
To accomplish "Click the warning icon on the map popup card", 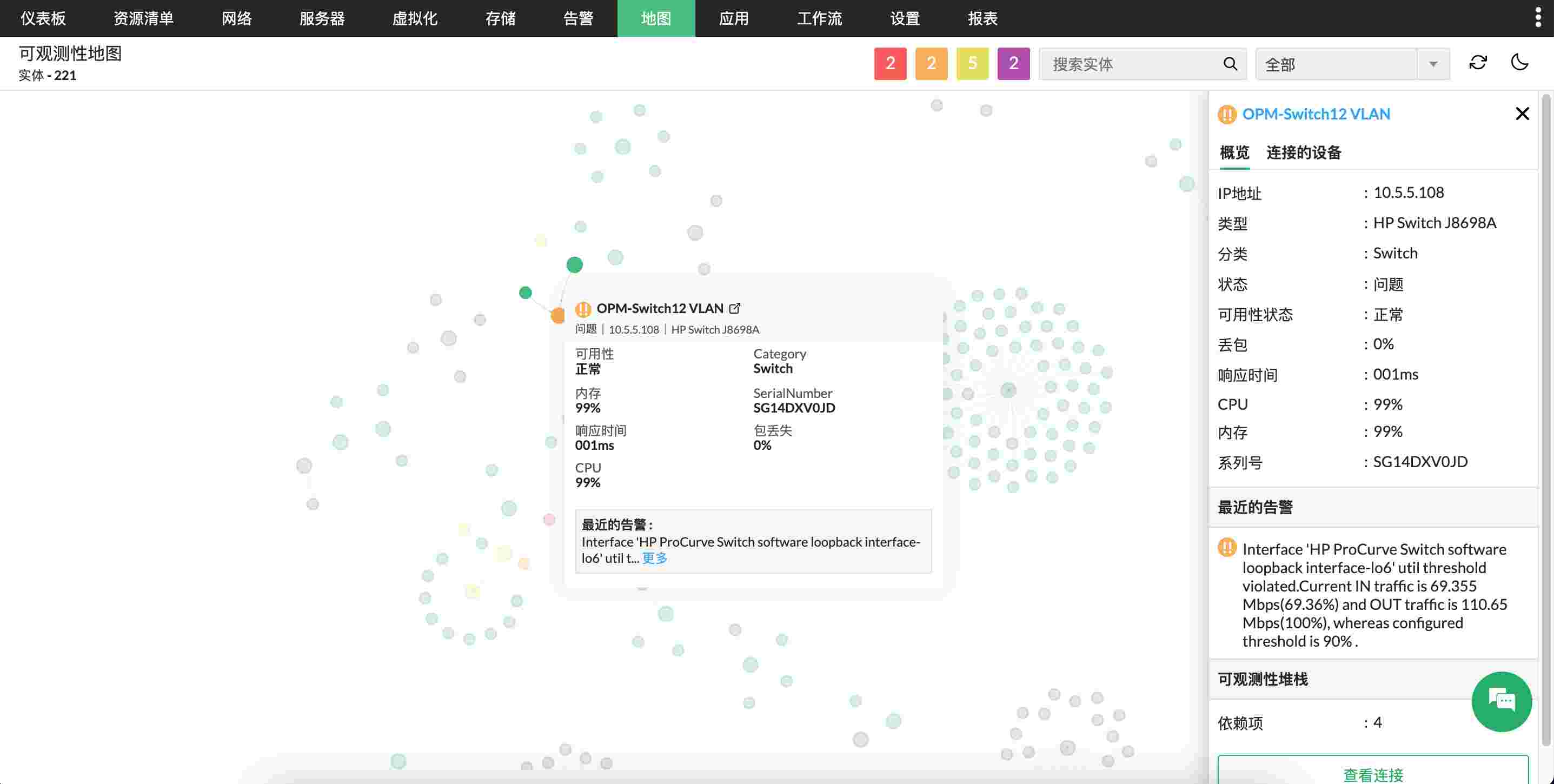I will pyautogui.click(x=582, y=308).
